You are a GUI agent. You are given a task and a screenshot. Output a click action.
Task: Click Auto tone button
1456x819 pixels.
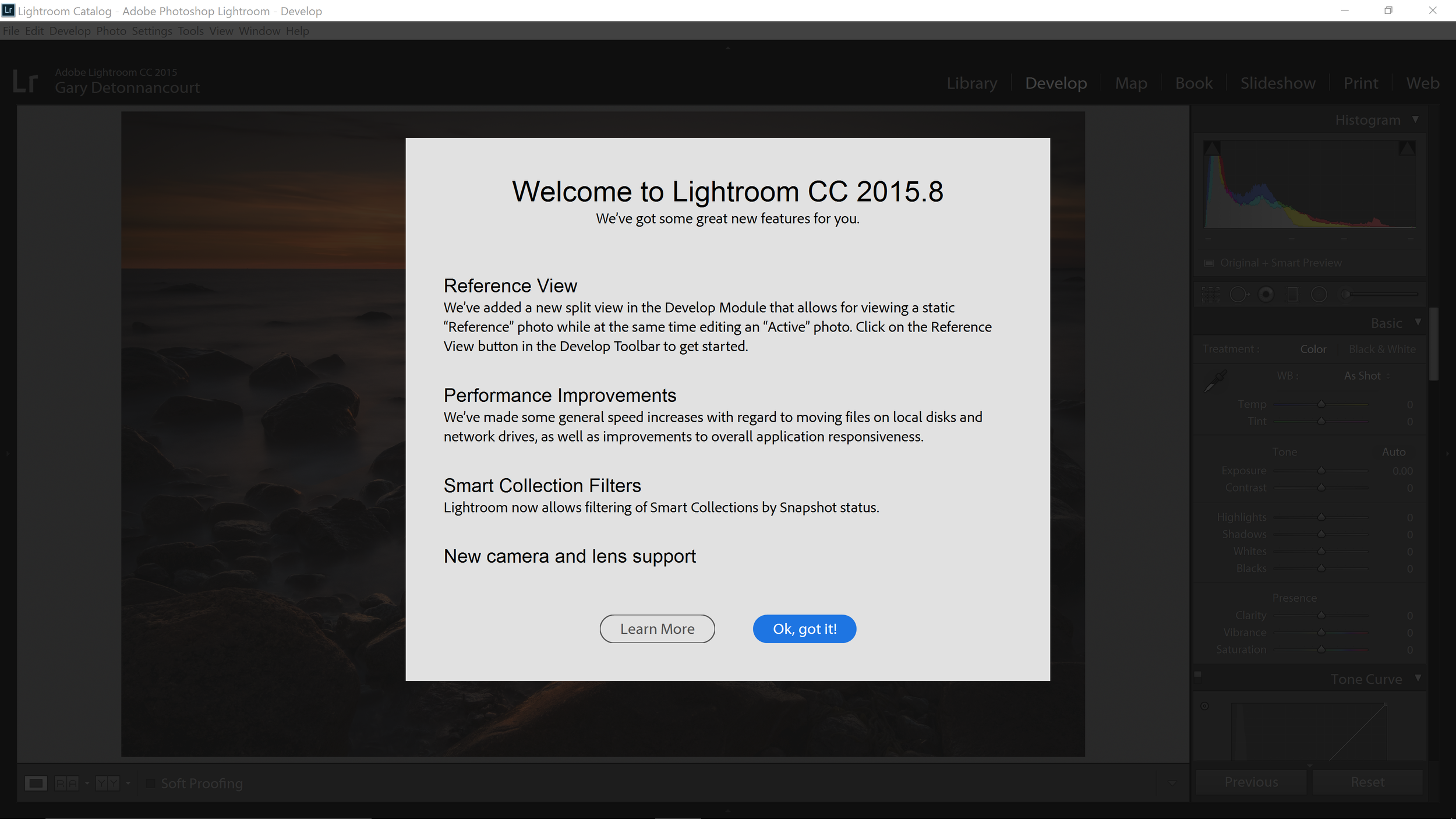point(1394,453)
